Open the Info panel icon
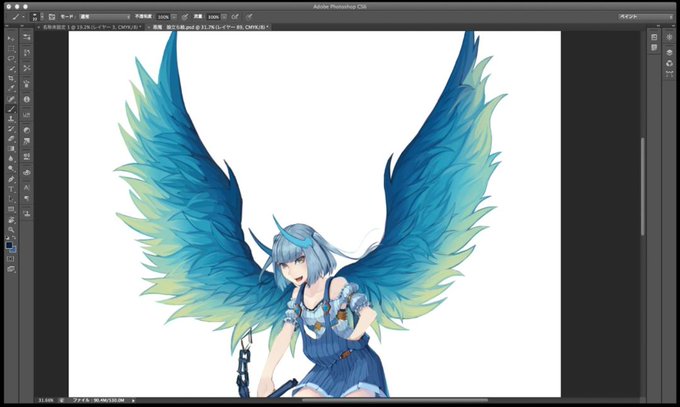Viewport: 680px width, 407px height. pos(27,99)
